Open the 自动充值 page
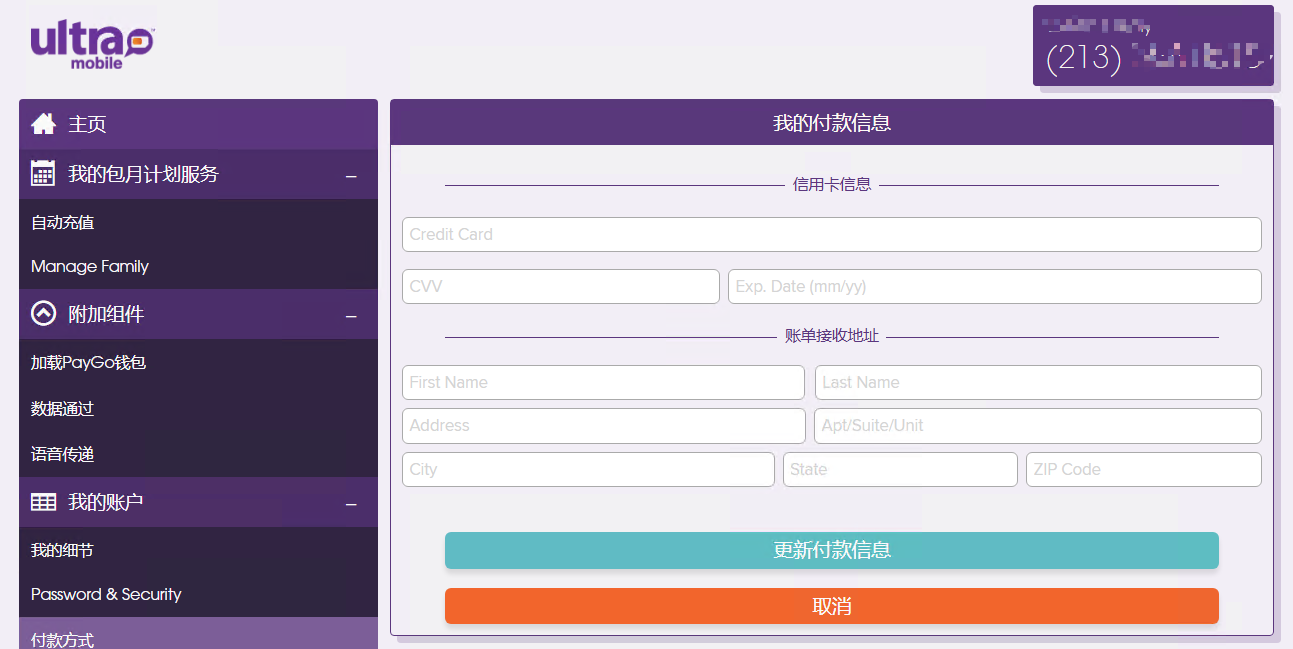The width and height of the screenshot is (1293, 649). (63, 222)
